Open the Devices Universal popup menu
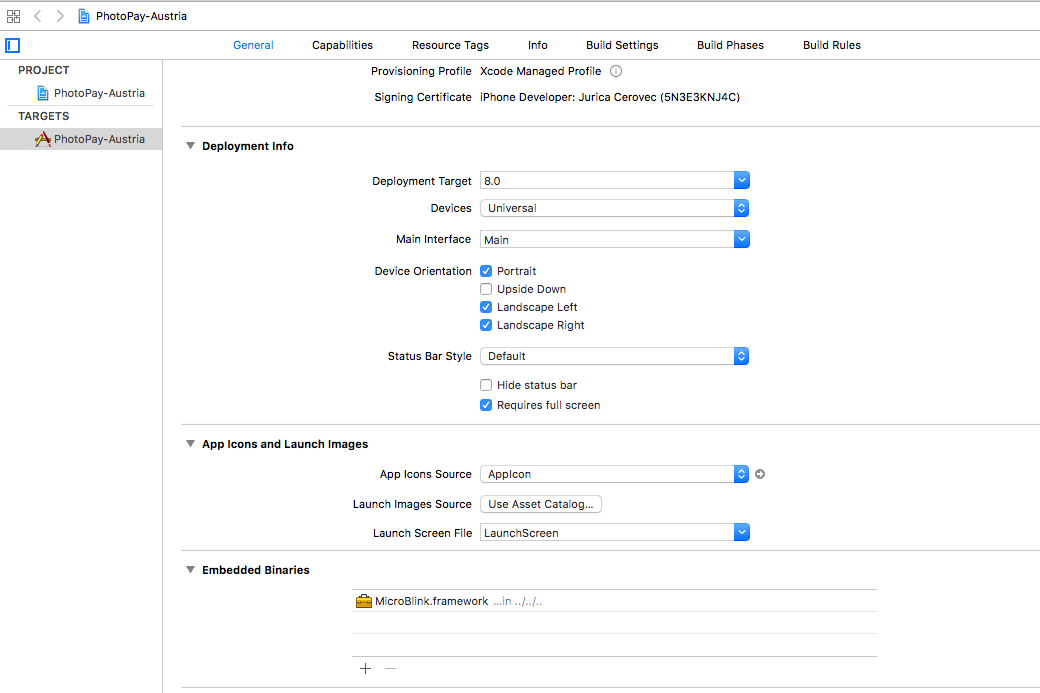This screenshot has height=693, width=1040. click(614, 208)
